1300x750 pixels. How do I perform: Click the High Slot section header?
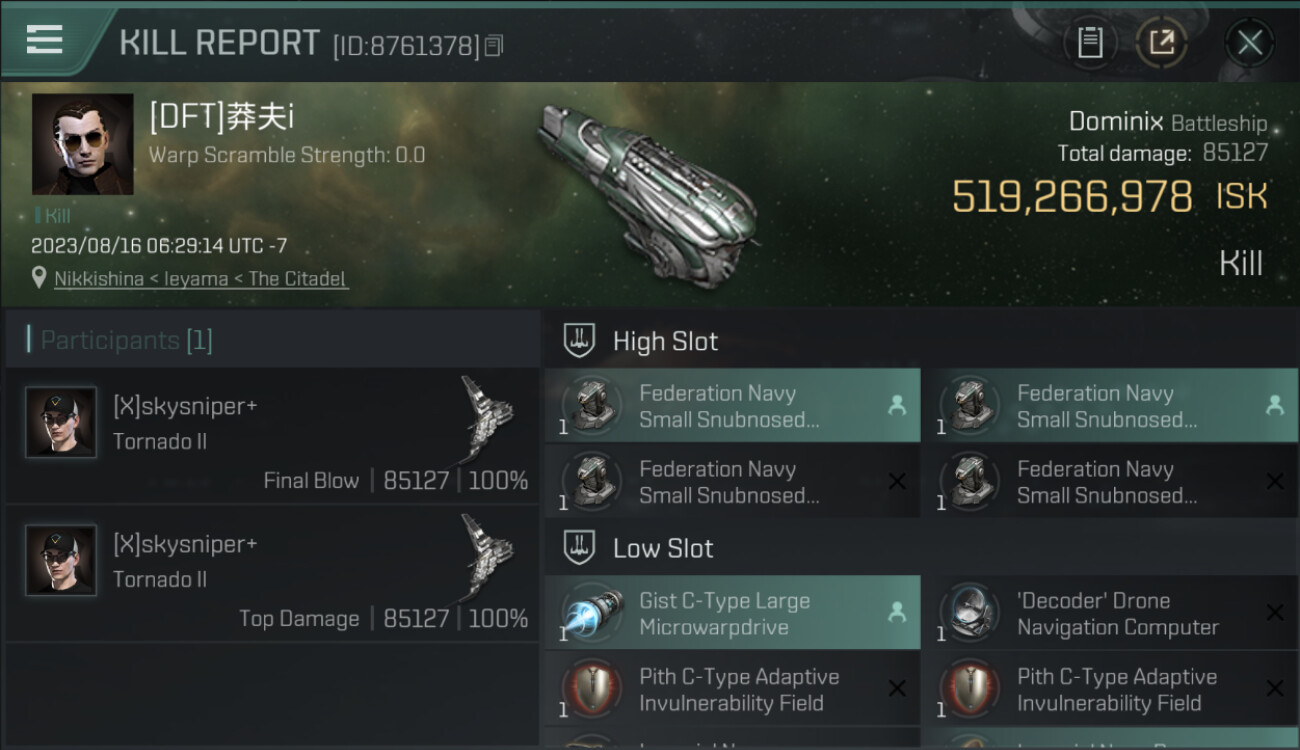pyautogui.click(x=665, y=341)
